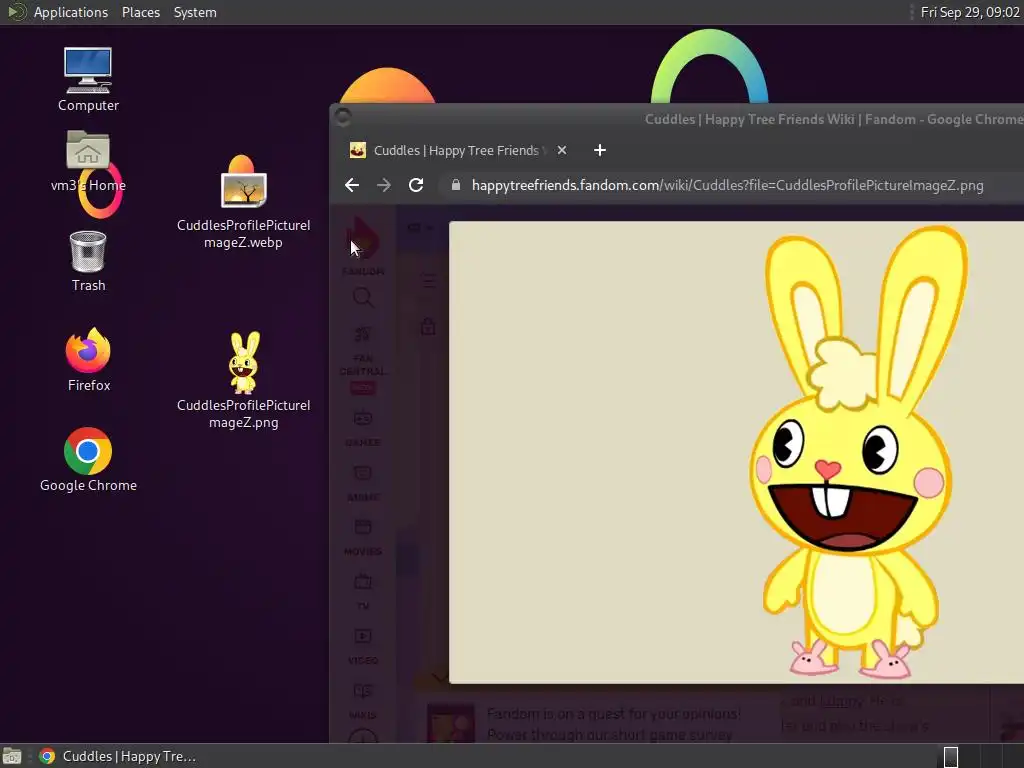The width and height of the screenshot is (1024, 768).
Task: Open a new Chrome tab with plus button
Action: 600,151
